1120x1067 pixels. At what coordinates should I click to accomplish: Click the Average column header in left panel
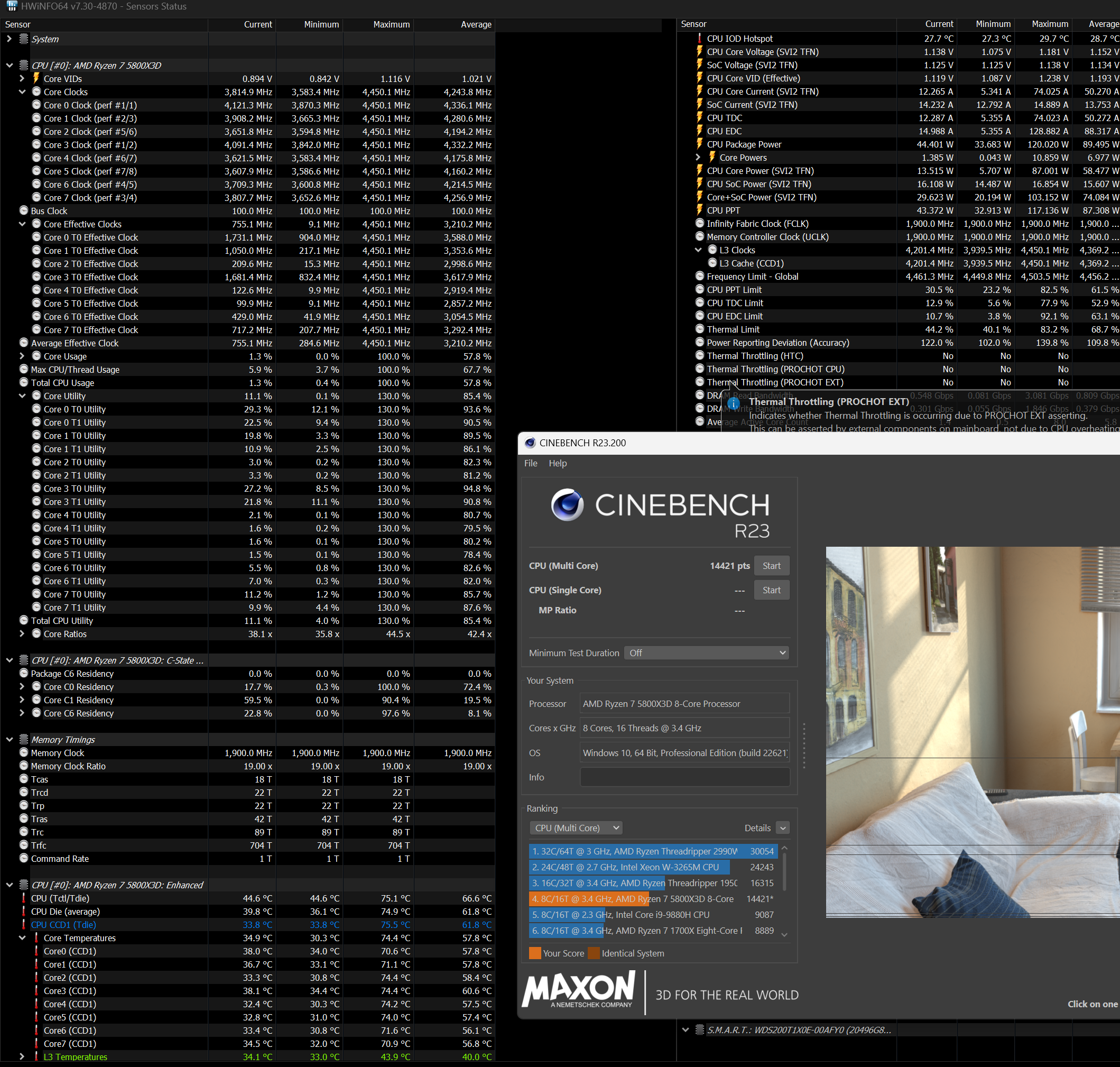[454, 24]
